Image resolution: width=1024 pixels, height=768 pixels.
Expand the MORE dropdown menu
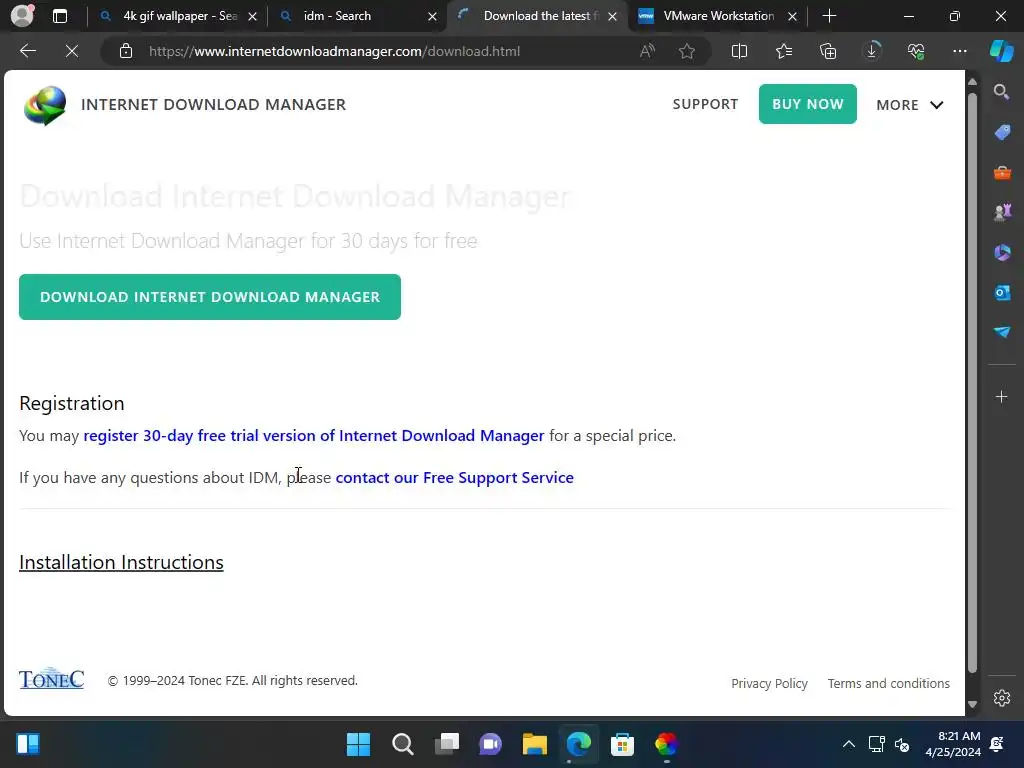point(910,105)
